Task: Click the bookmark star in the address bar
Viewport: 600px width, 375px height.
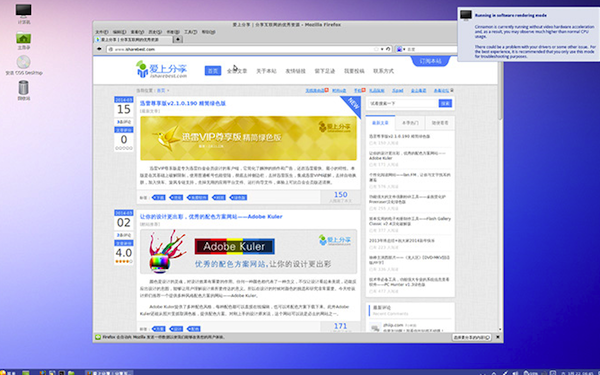Action: (376, 49)
